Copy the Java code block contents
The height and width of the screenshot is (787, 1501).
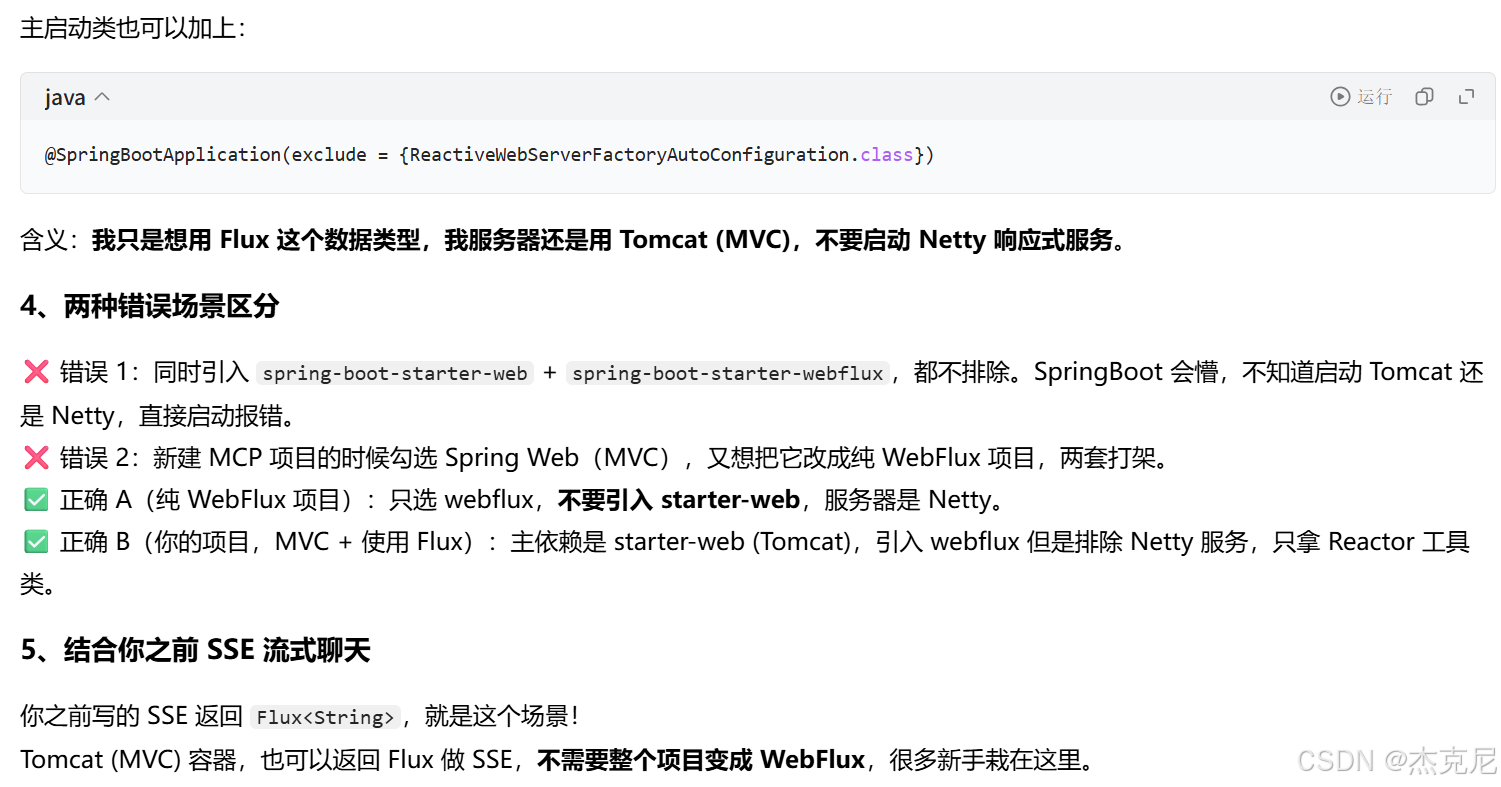[x=1424, y=97]
